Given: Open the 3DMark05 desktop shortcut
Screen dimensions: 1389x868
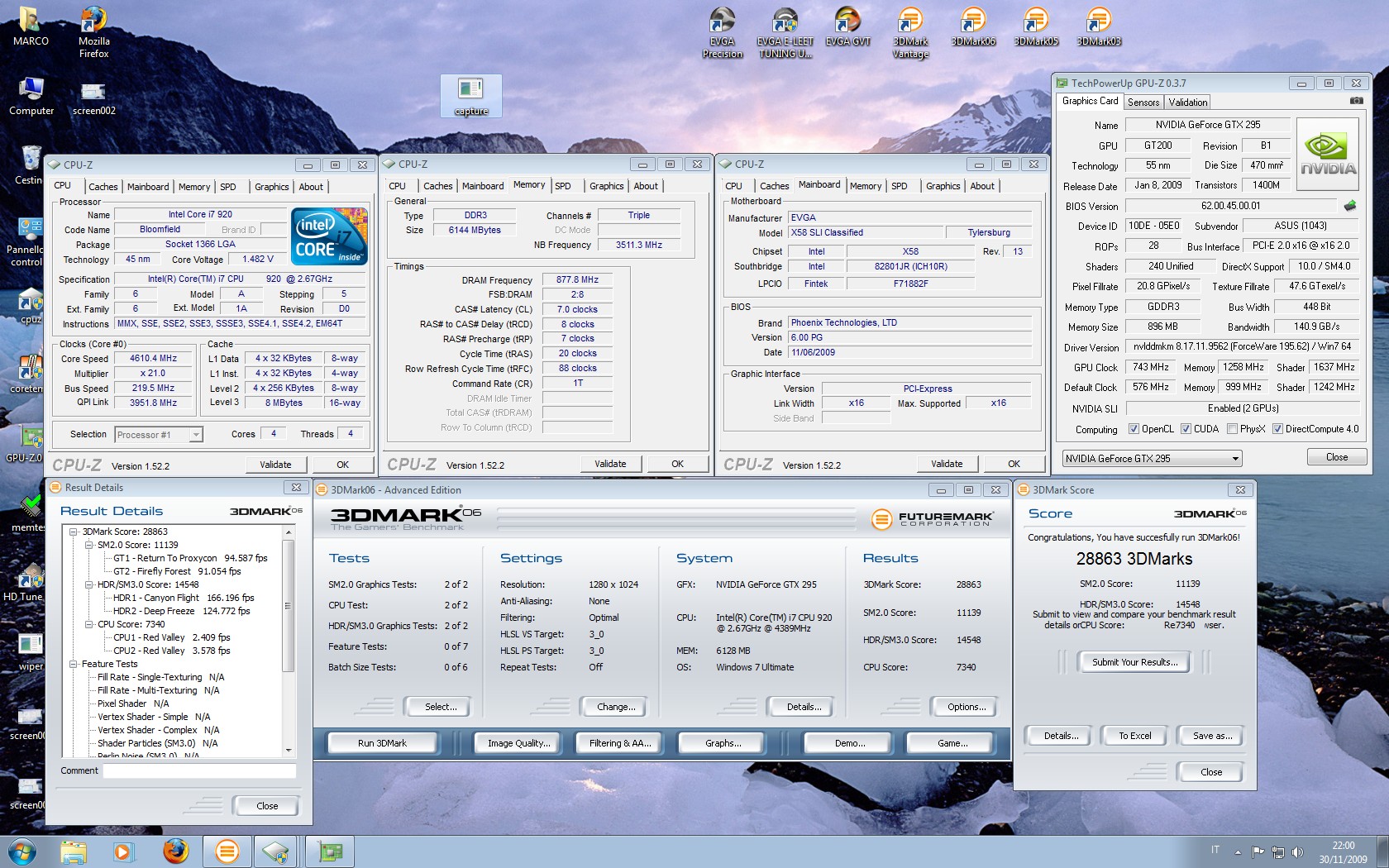Looking at the screenshot, I should (x=1036, y=27).
